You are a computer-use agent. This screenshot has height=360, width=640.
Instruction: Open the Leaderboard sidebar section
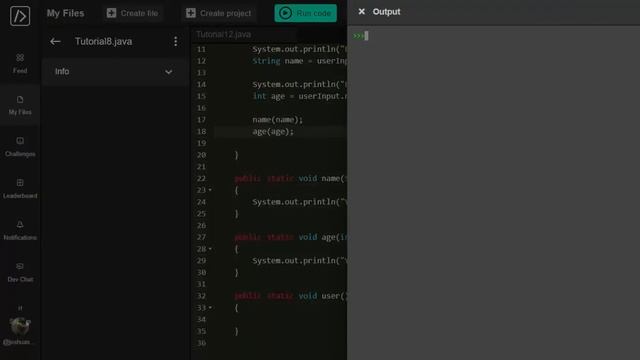[20, 189]
